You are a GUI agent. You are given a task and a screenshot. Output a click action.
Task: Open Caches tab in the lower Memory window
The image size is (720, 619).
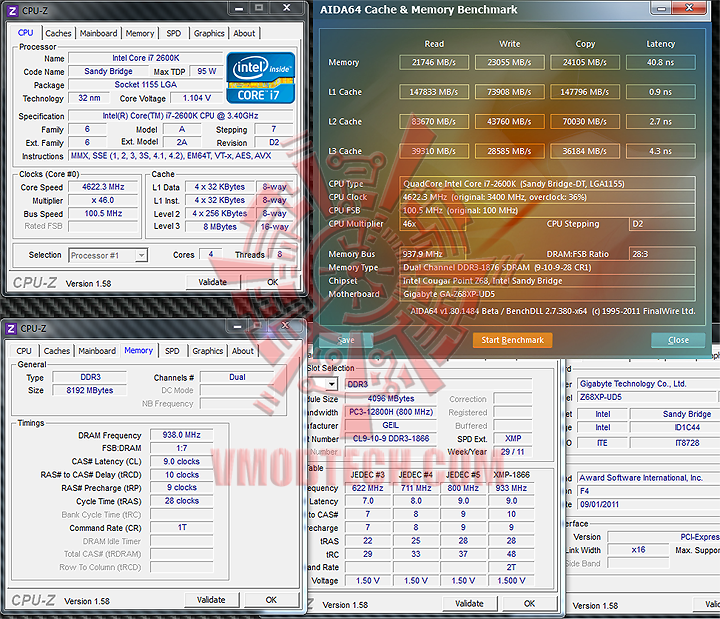[x=57, y=351]
